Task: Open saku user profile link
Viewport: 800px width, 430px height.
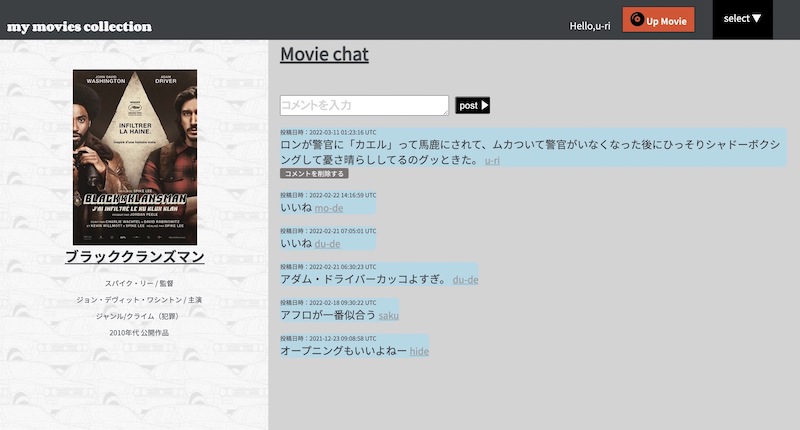Action: [x=388, y=315]
